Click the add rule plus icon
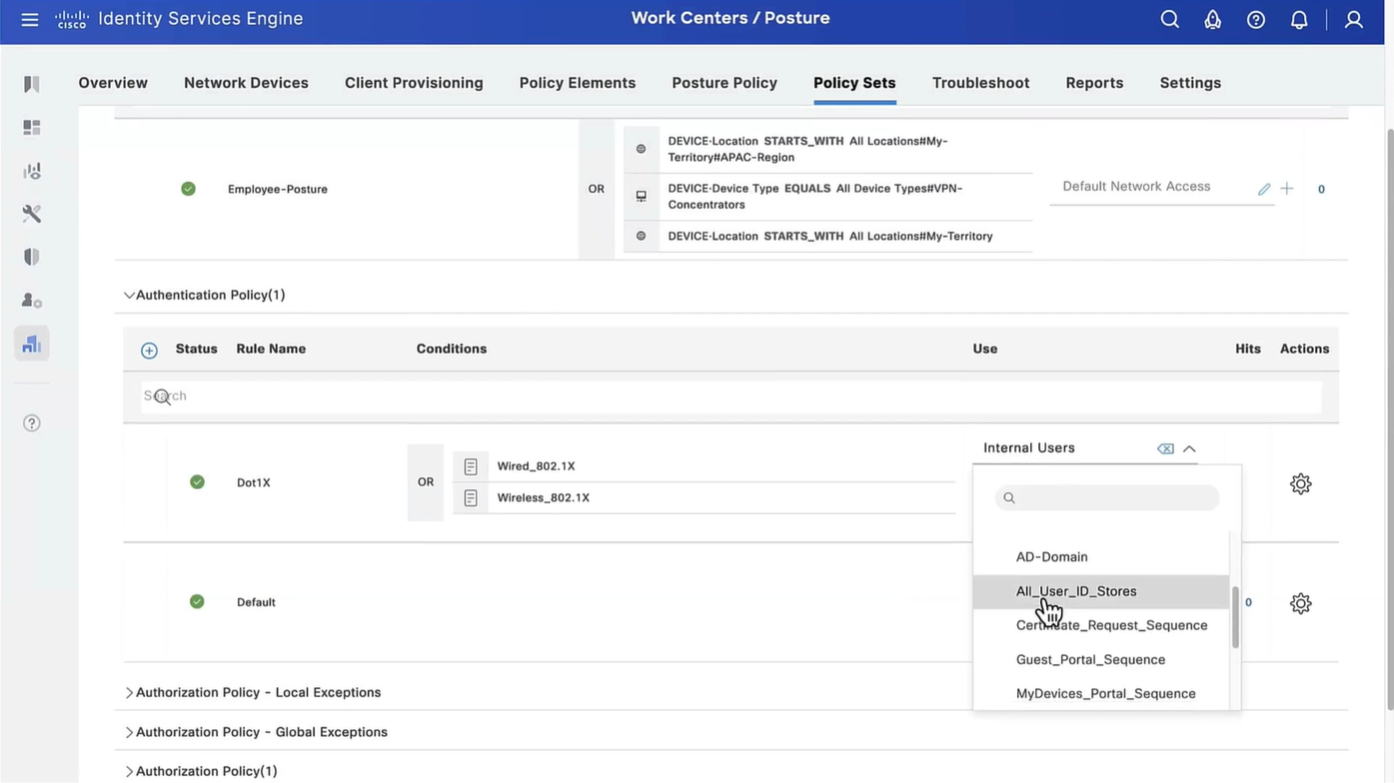 point(149,350)
